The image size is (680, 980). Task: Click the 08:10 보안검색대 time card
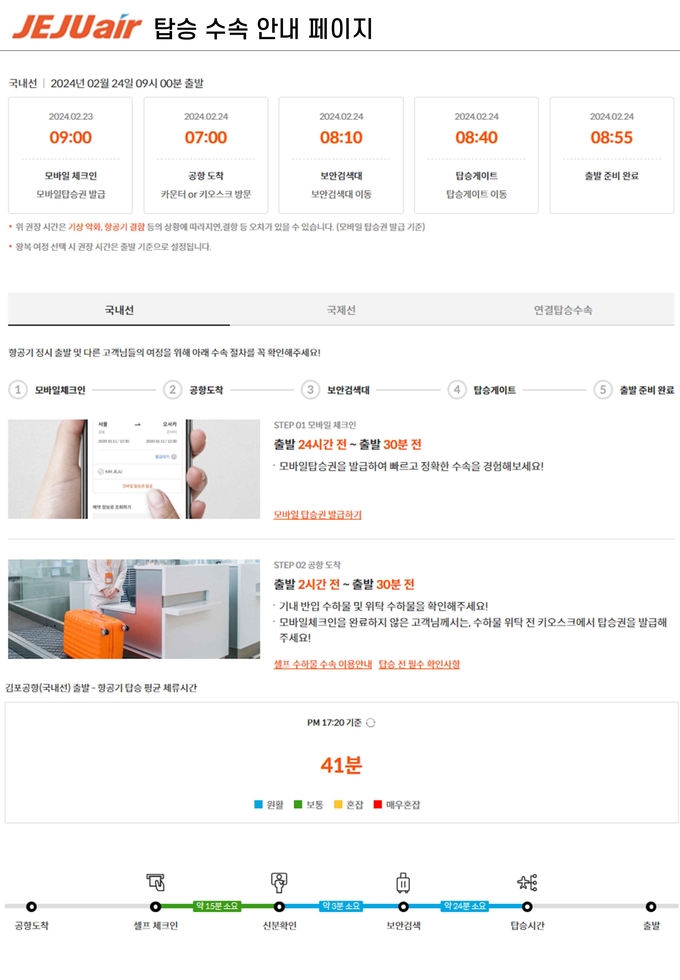click(341, 155)
